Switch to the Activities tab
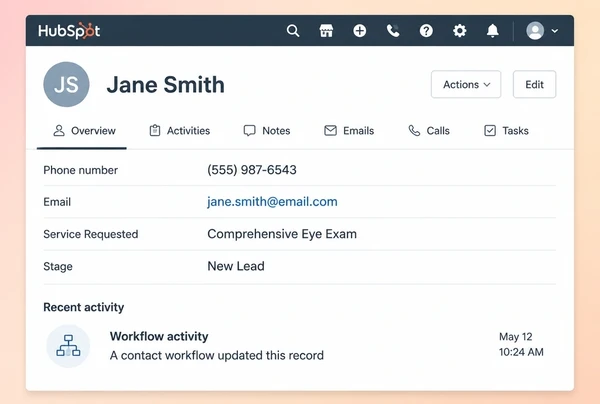The width and height of the screenshot is (600, 404). 179,131
